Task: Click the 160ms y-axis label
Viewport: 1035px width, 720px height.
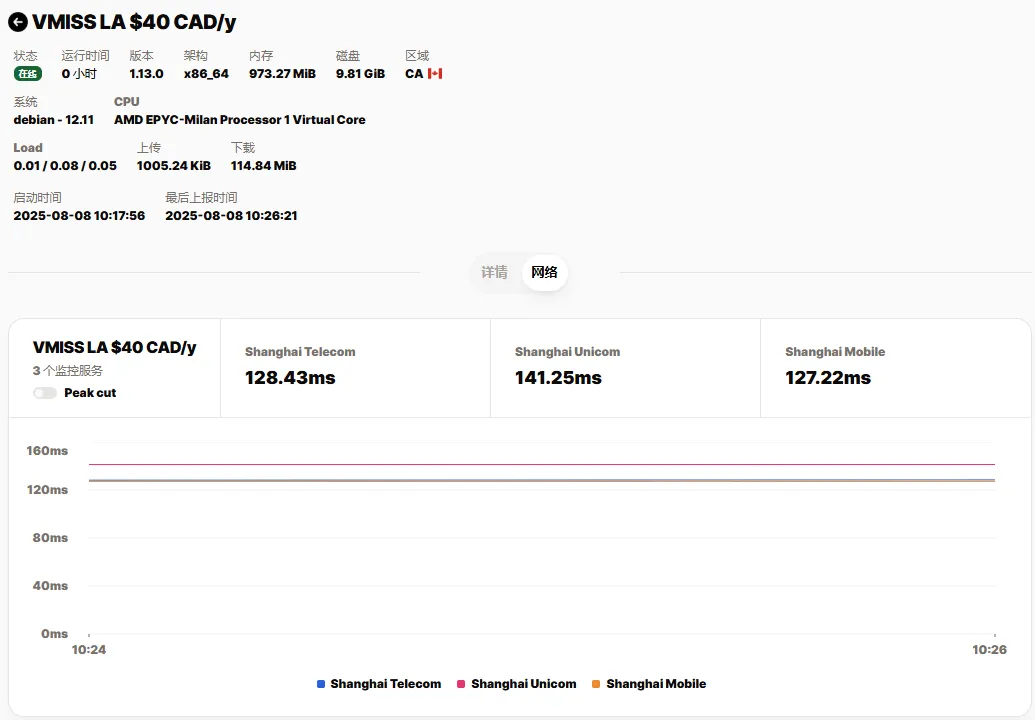Action: click(47, 451)
